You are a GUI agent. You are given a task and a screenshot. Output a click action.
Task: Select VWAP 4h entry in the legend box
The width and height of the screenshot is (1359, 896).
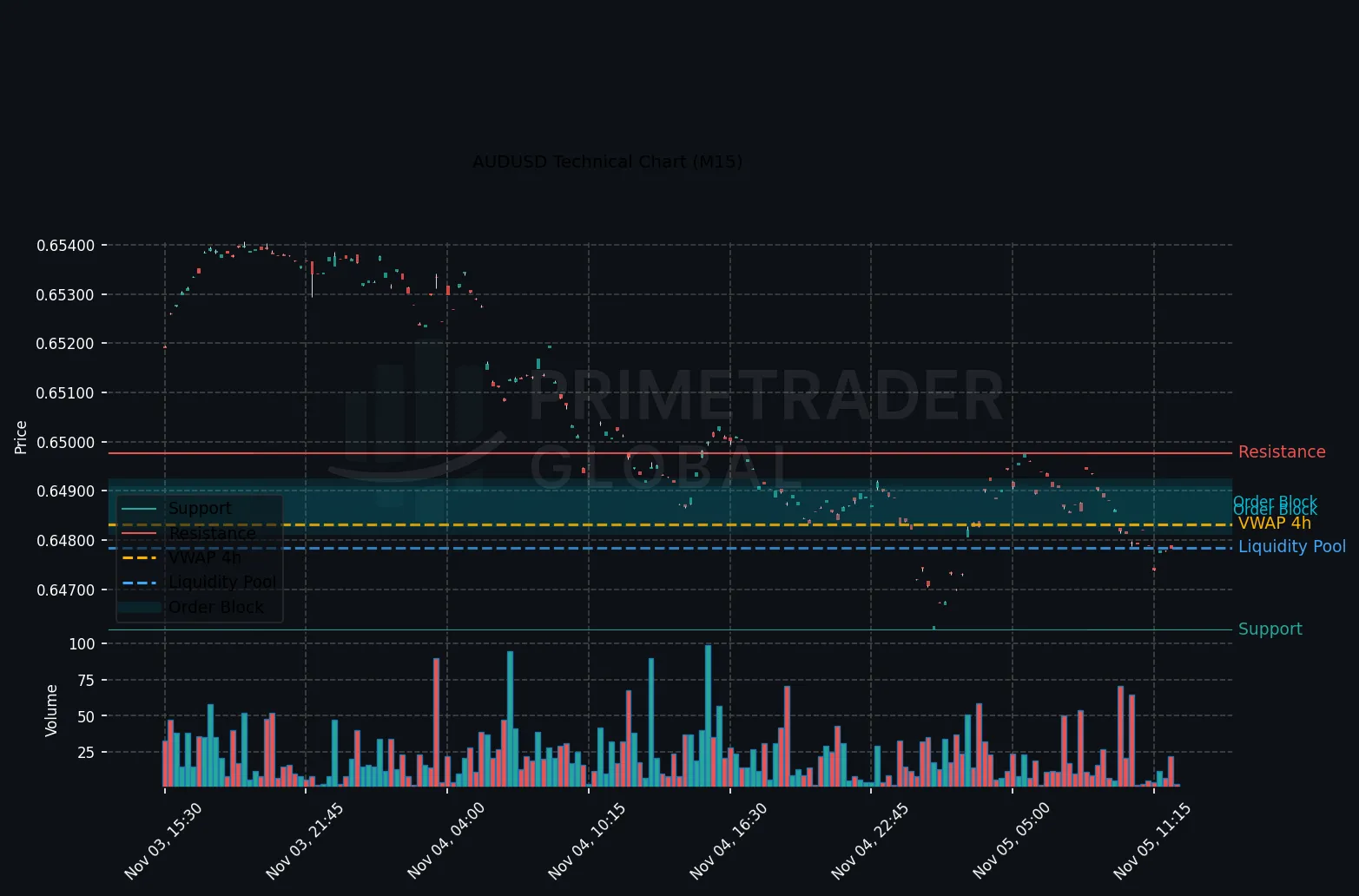pyautogui.click(x=205, y=557)
